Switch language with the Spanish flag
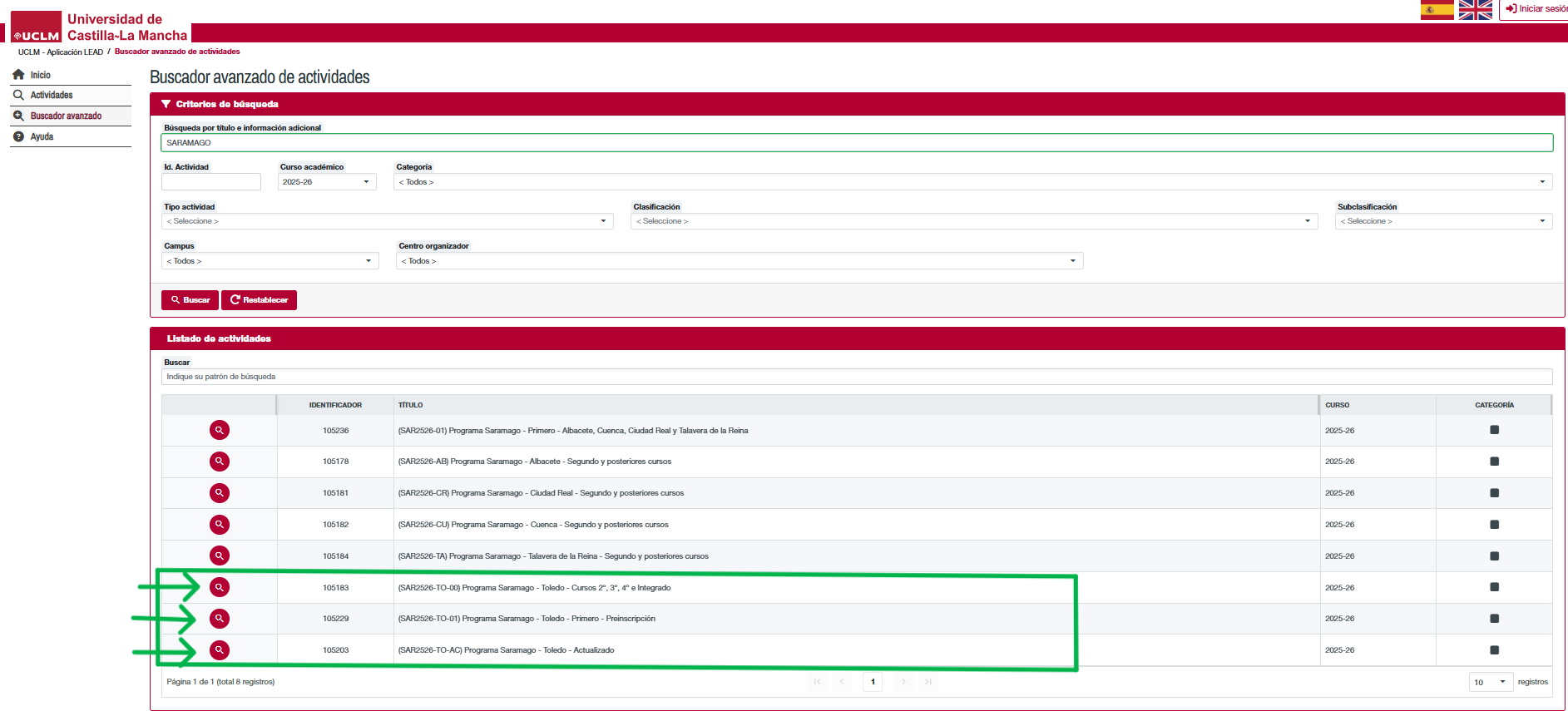 tap(1437, 10)
